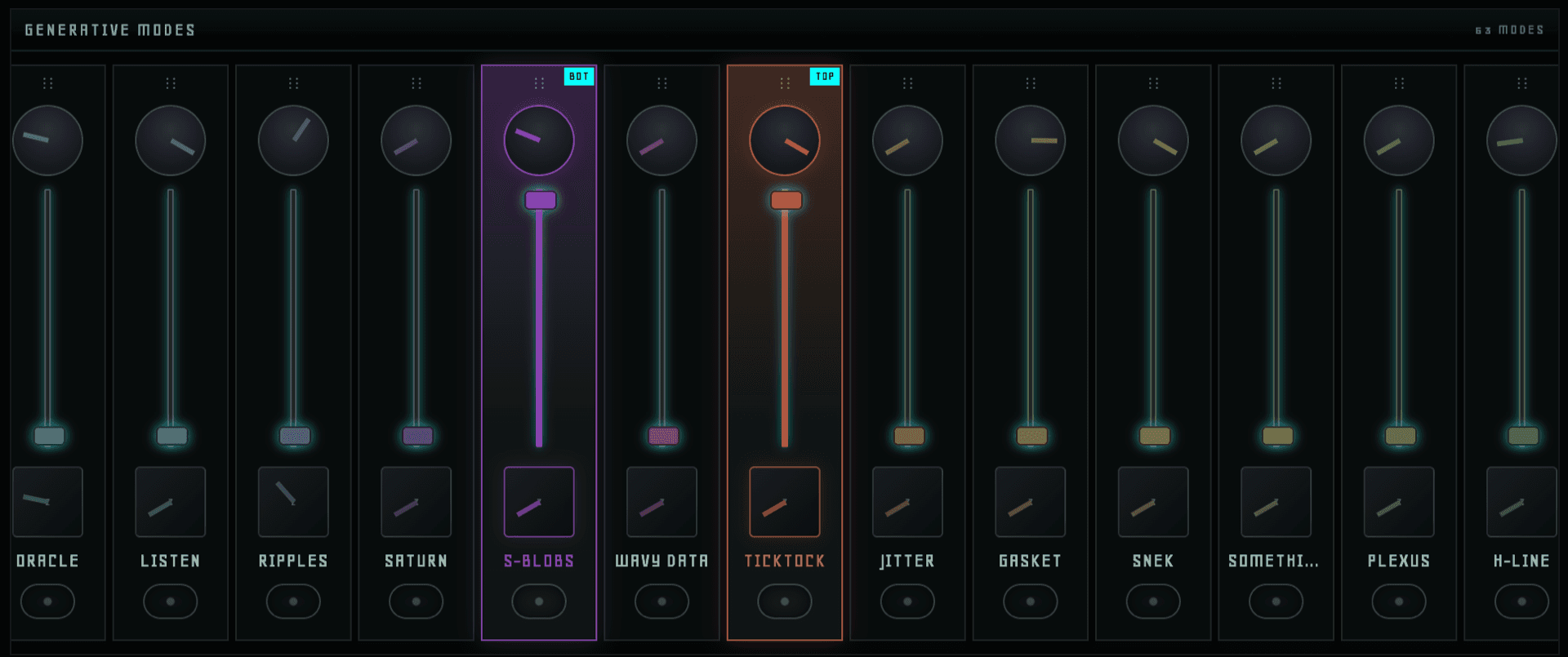Click the JITTER fader handle
This screenshot has width=1568, height=657.
click(909, 436)
